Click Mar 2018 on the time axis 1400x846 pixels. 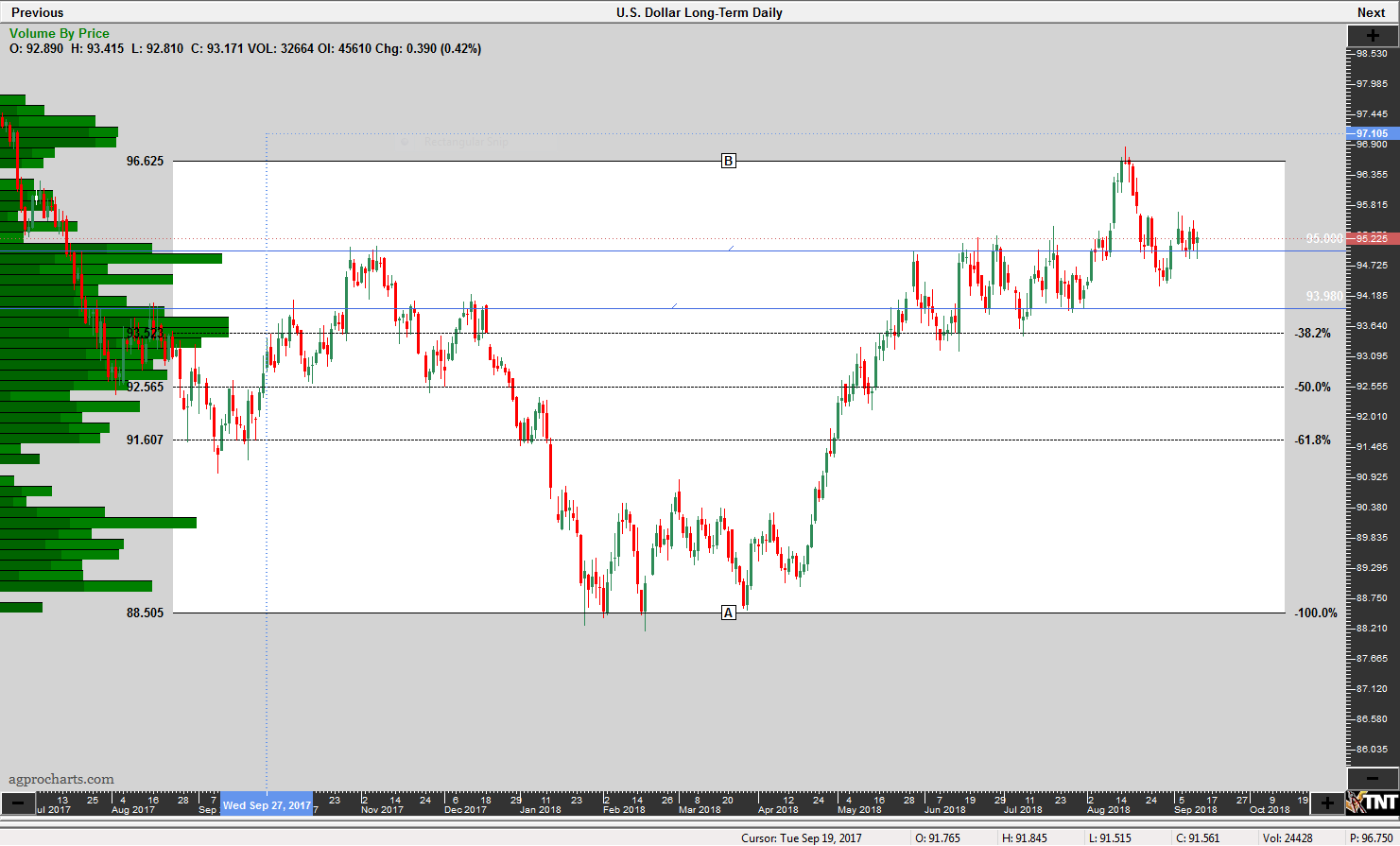[700, 810]
